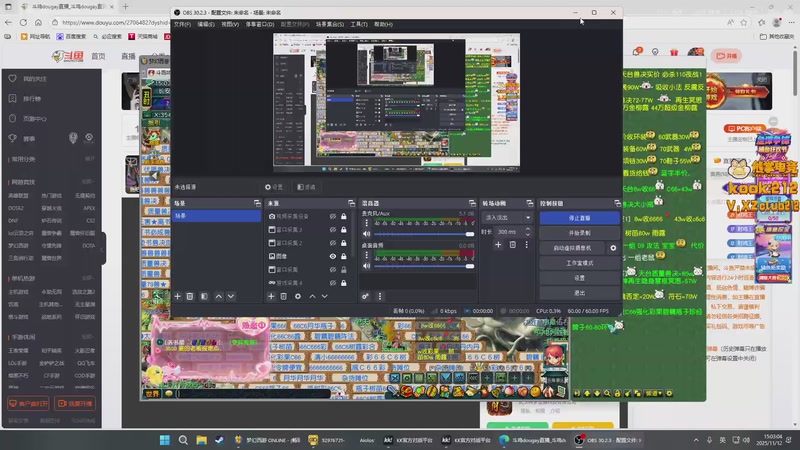
Task: Open the 编辑(E) menu in OBS
Action: pos(206,24)
